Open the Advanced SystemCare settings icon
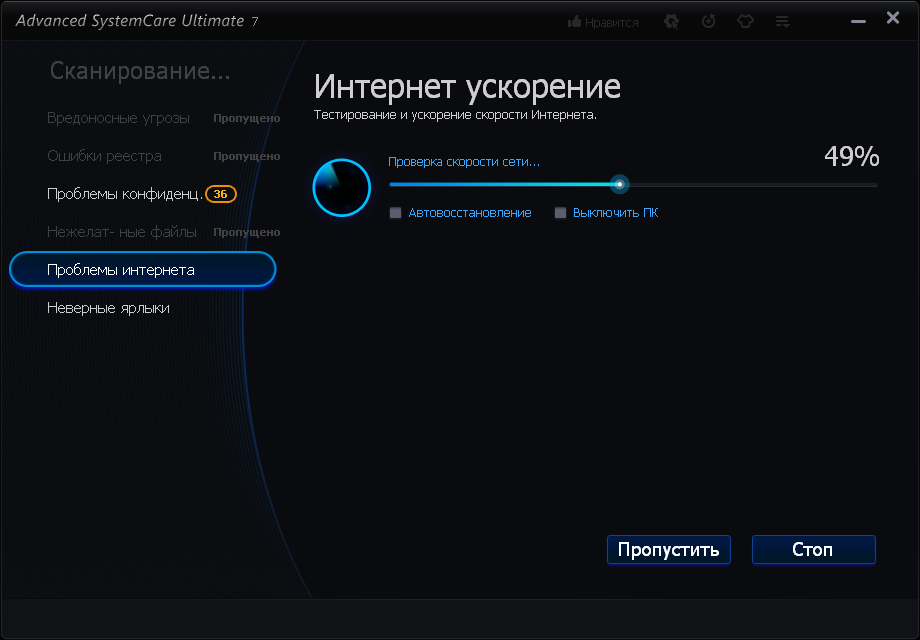920x640 pixels. tap(671, 20)
